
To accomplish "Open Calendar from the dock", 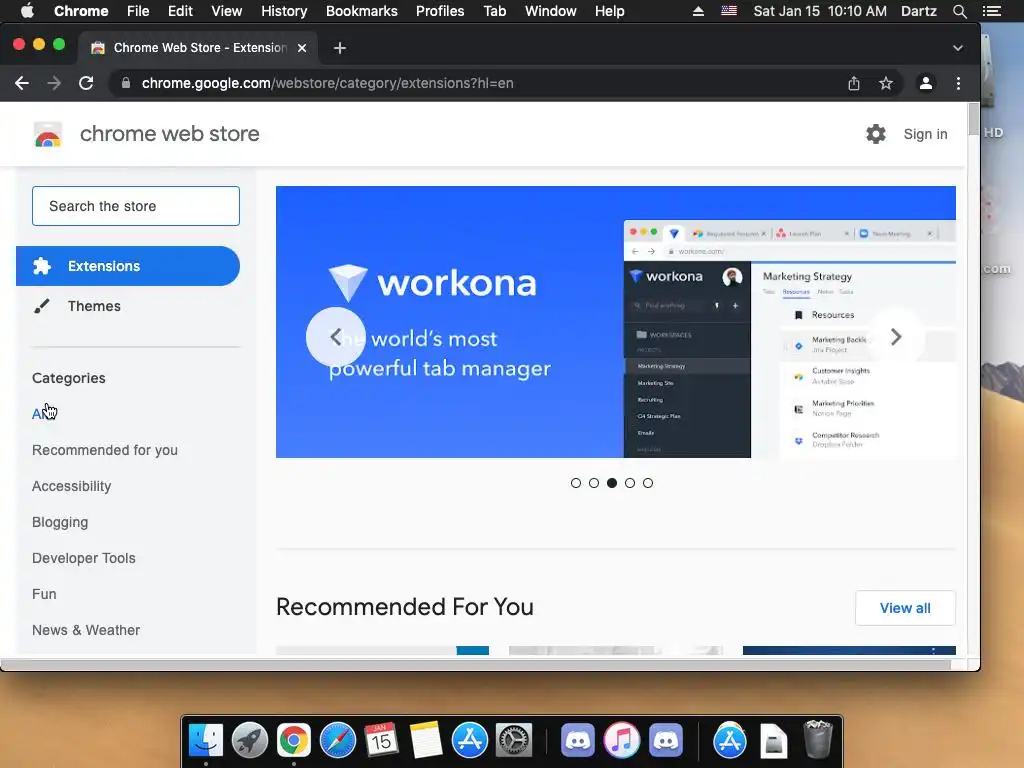I will (381, 740).
